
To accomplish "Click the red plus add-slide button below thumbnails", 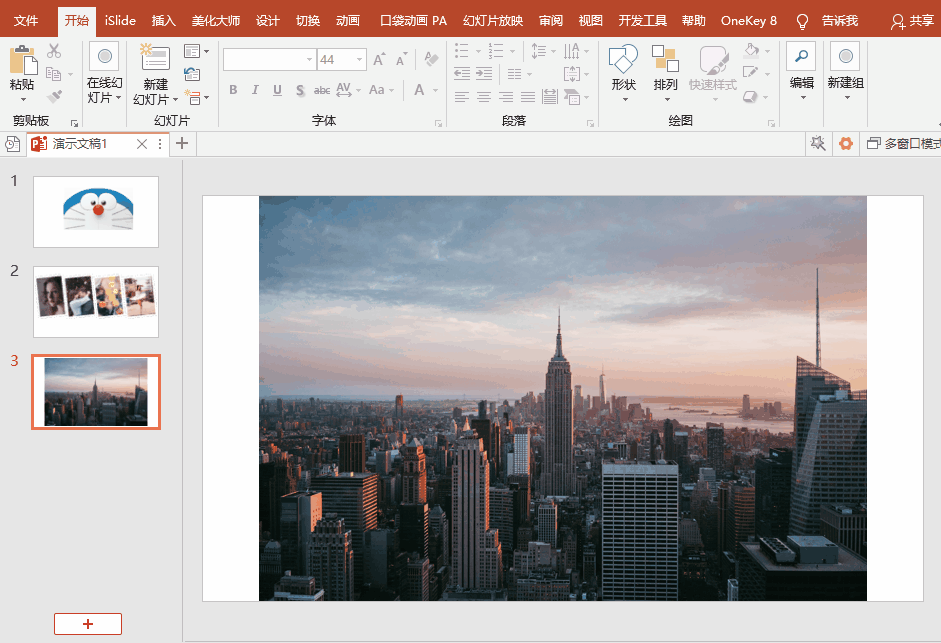I will [x=88, y=624].
